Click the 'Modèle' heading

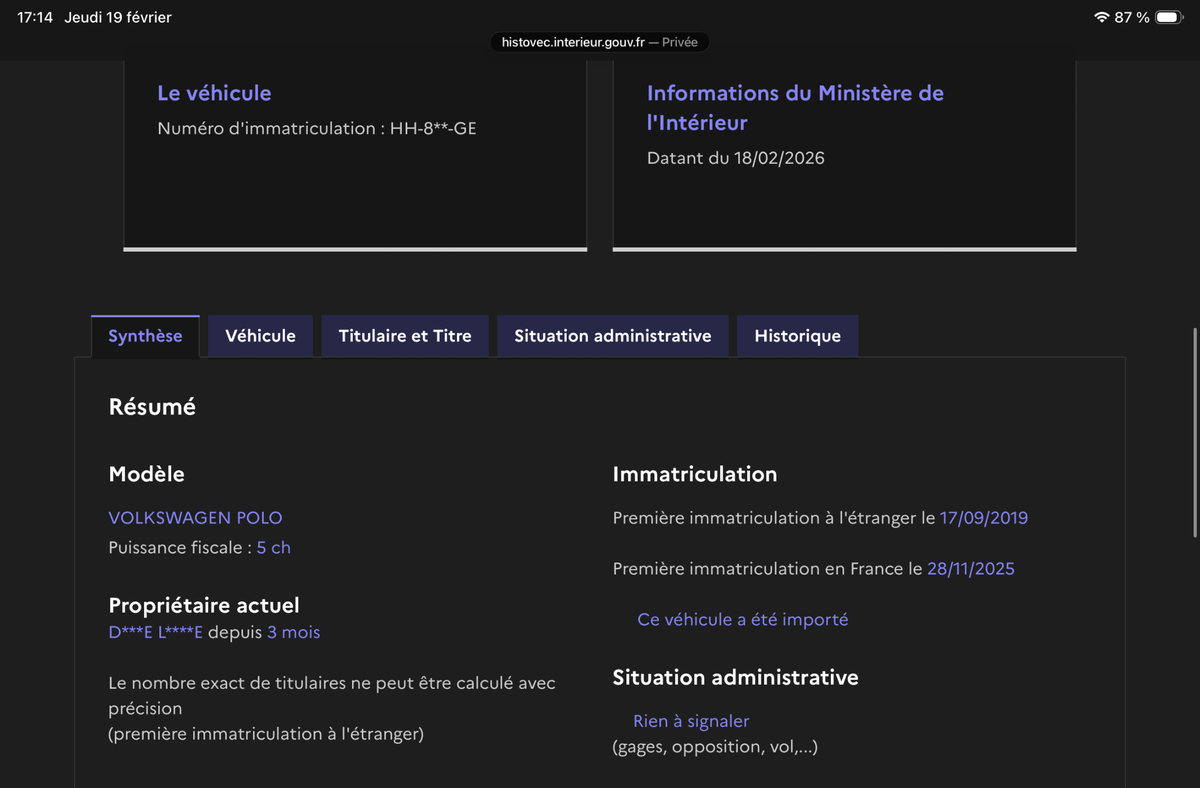coord(147,474)
